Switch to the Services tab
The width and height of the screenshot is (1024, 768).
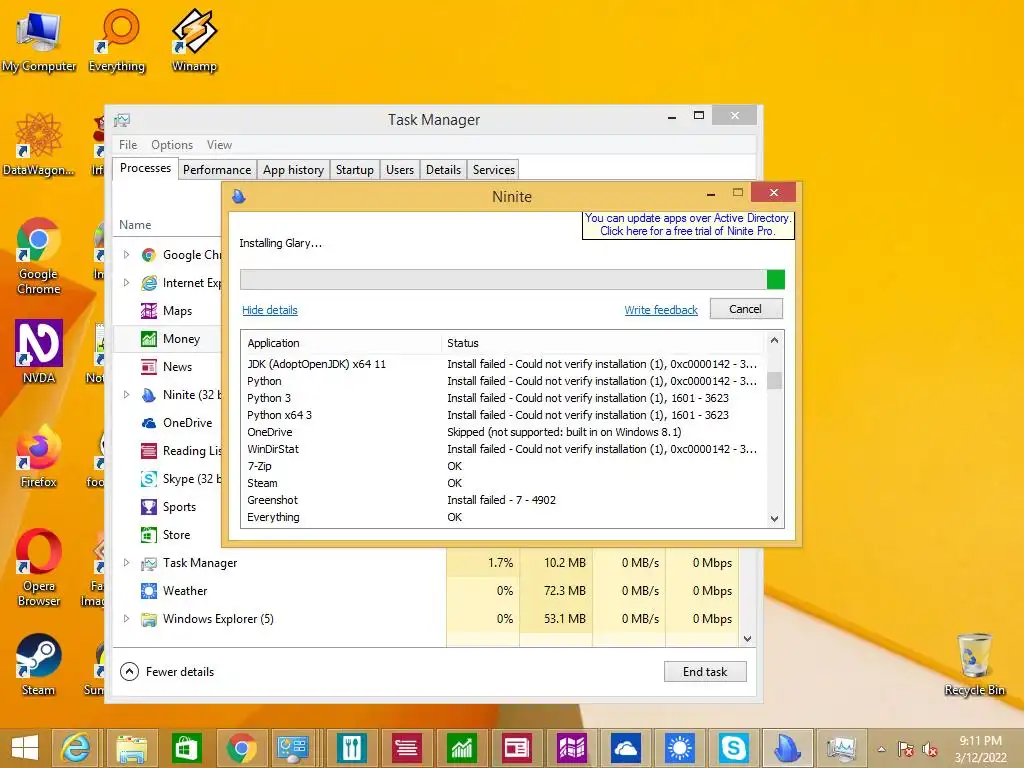point(494,170)
